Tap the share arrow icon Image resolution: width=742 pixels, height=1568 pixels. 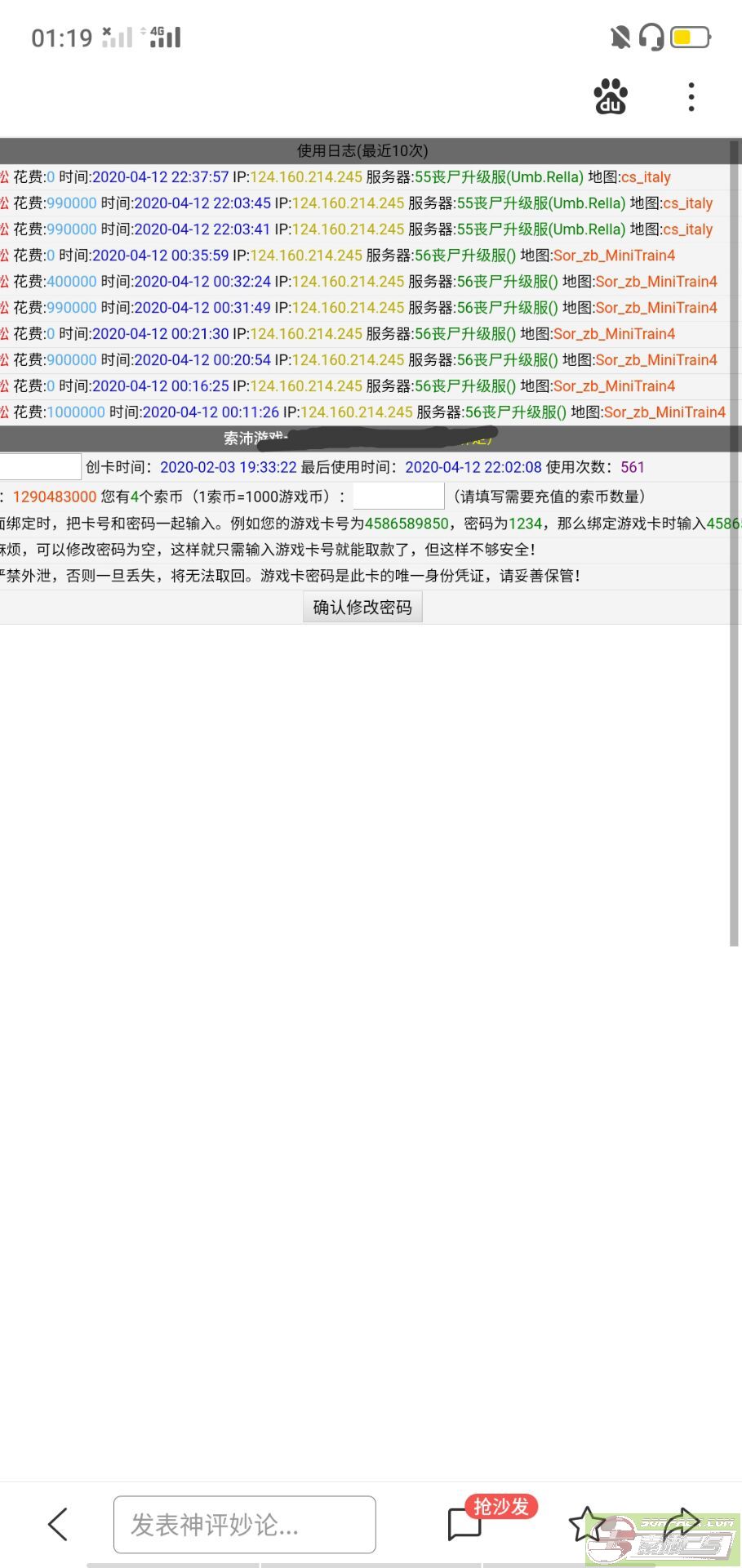681,1522
